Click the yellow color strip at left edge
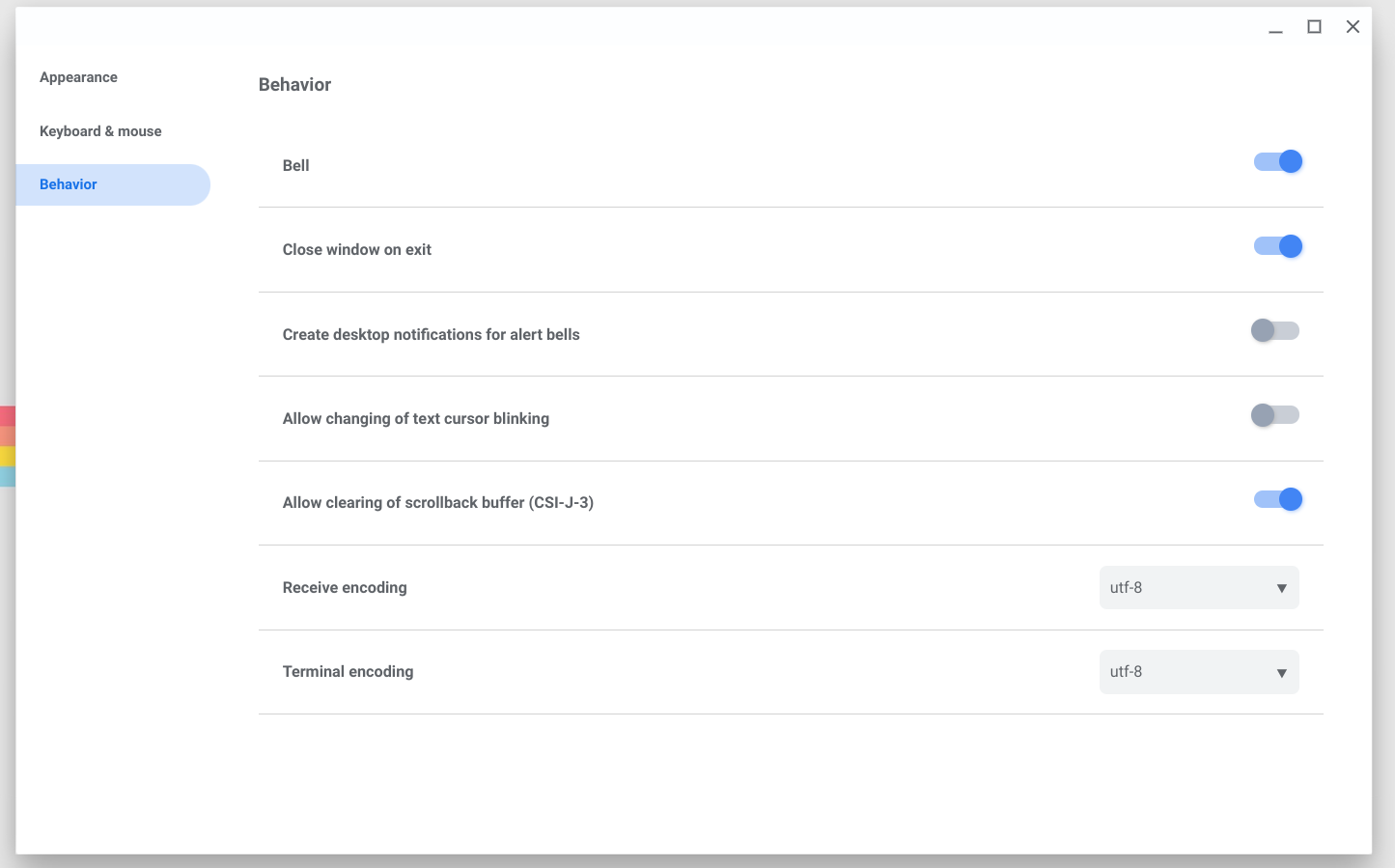Screen dimensions: 1395x868 tap(7, 457)
